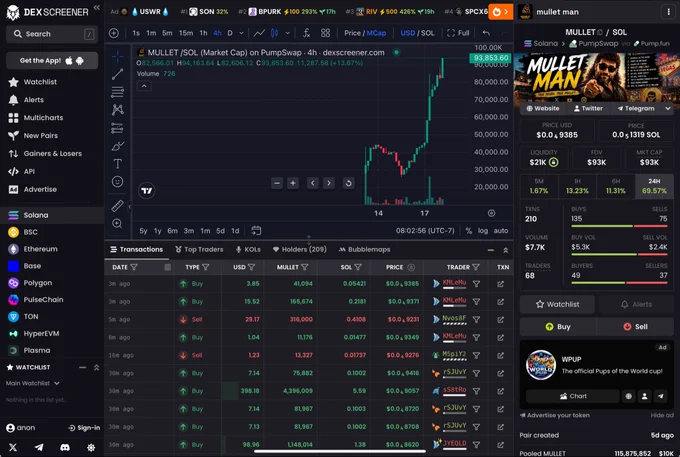The height and width of the screenshot is (457, 680).
Task: Open the Bubblemaps tab
Action: pyautogui.click(x=364, y=249)
